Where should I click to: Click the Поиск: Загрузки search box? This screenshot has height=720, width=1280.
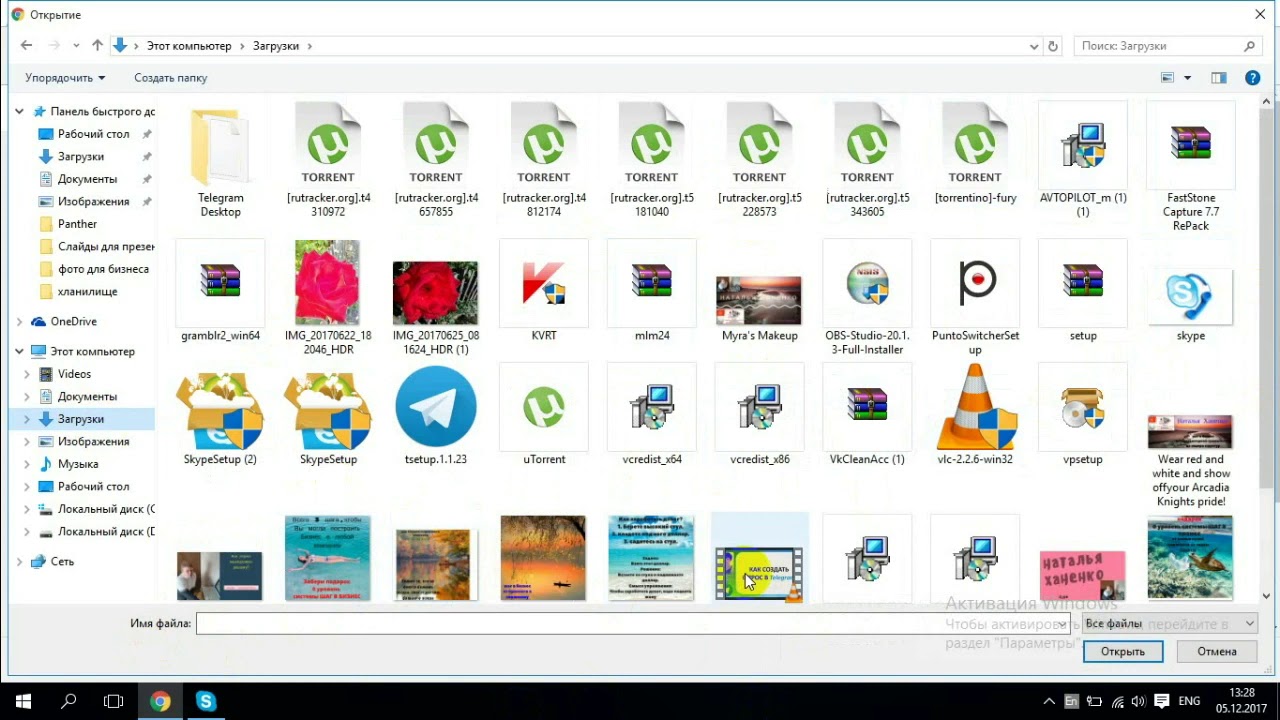click(x=1167, y=46)
